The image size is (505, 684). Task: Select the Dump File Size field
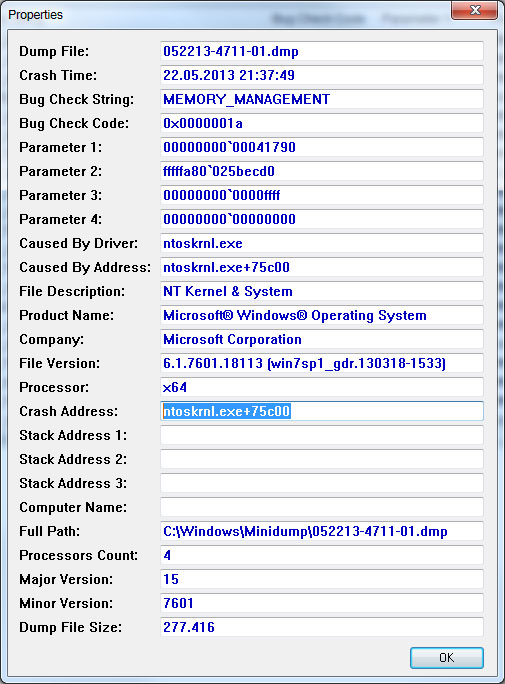pyautogui.click(x=322, y=627)
